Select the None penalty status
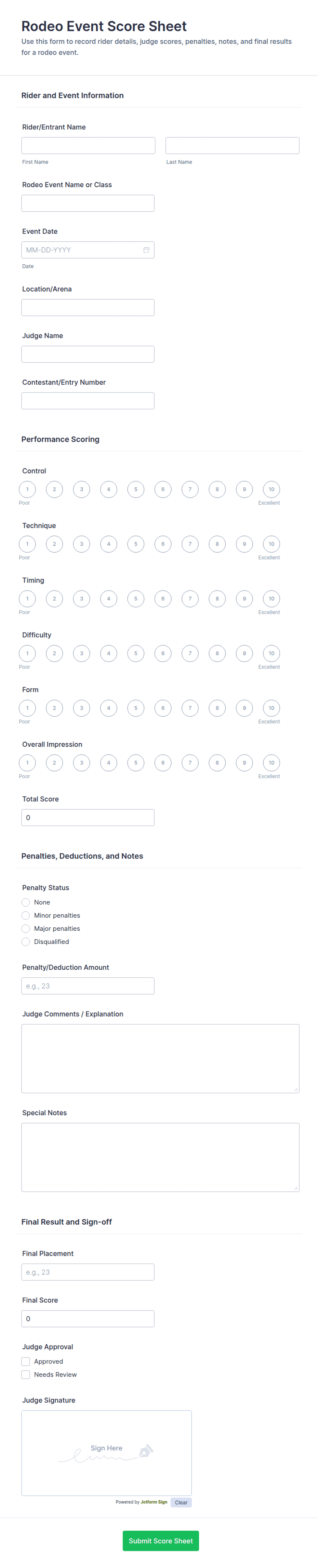This screenshot has width=318, height=1568. [x=26, y=902]
